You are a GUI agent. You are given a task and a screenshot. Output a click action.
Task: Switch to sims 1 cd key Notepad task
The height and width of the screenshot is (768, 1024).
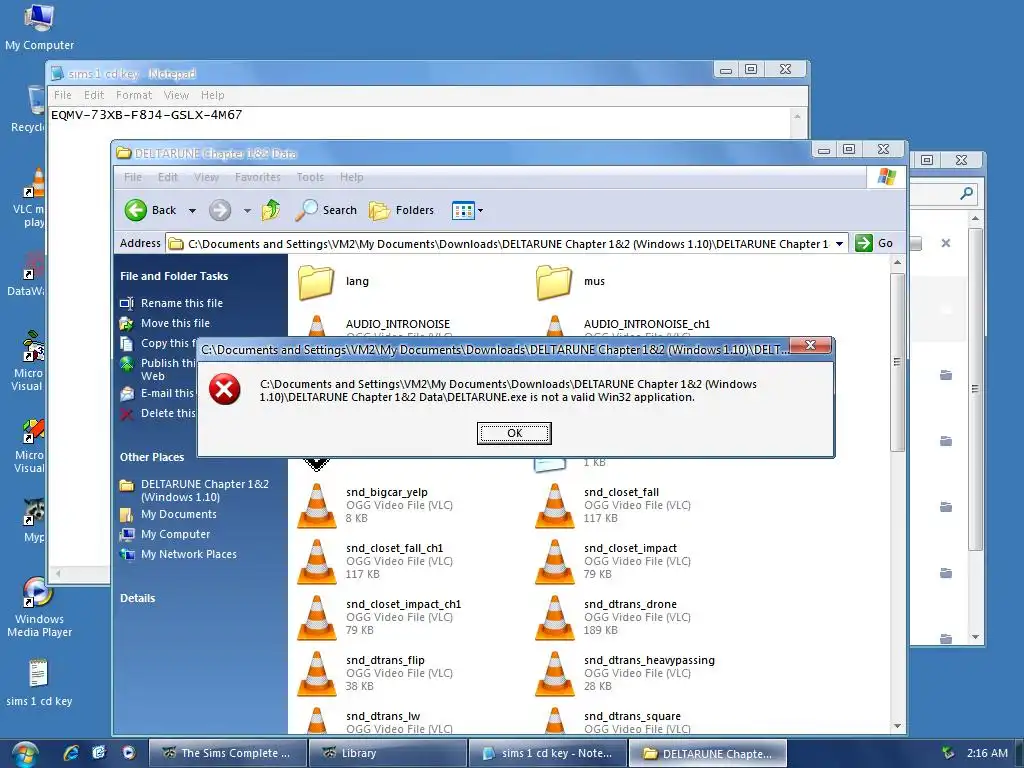pyautogui.click(x=547, y=754)
